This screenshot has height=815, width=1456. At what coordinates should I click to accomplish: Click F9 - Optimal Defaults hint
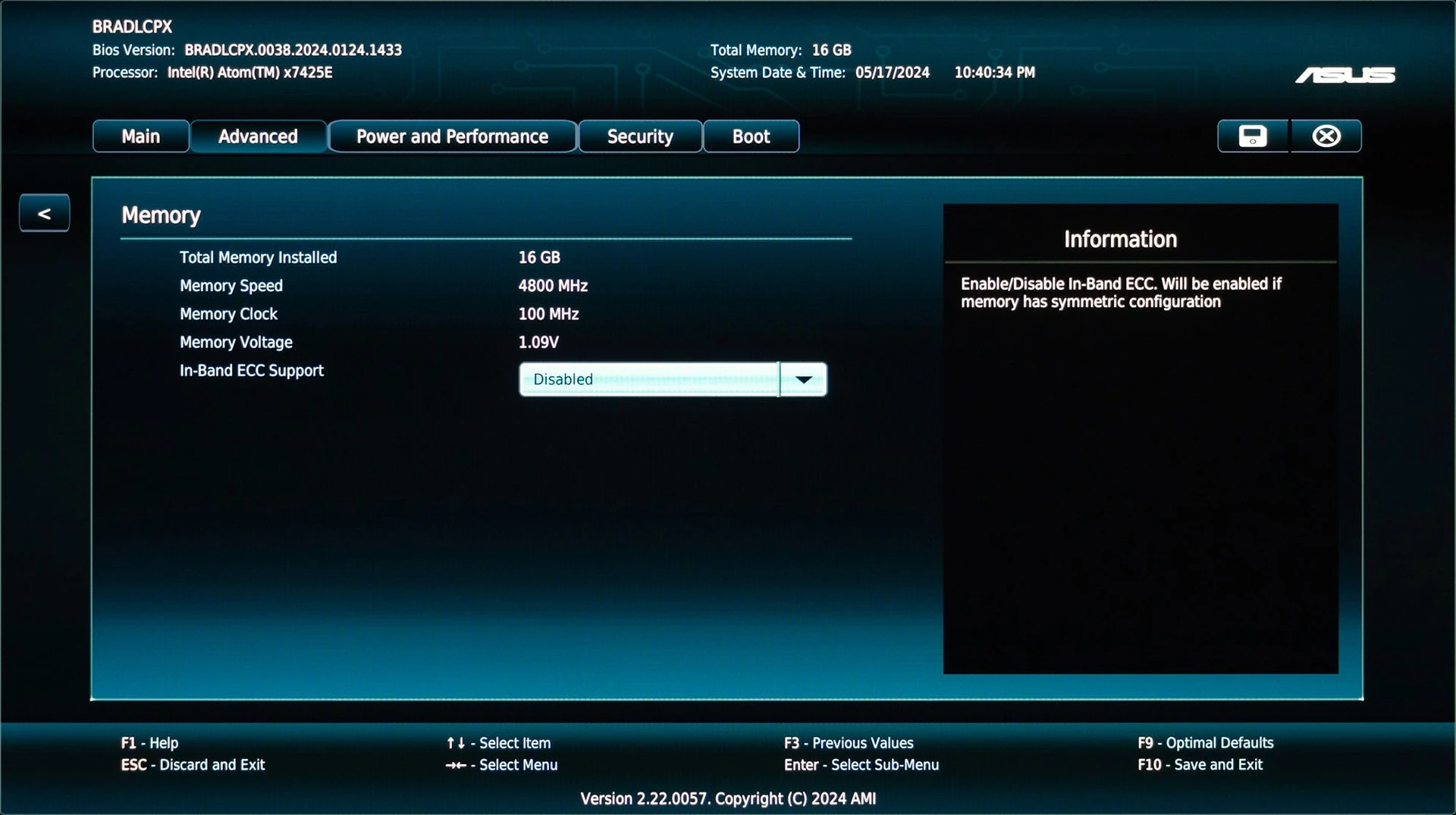[x=1206, y=743]
